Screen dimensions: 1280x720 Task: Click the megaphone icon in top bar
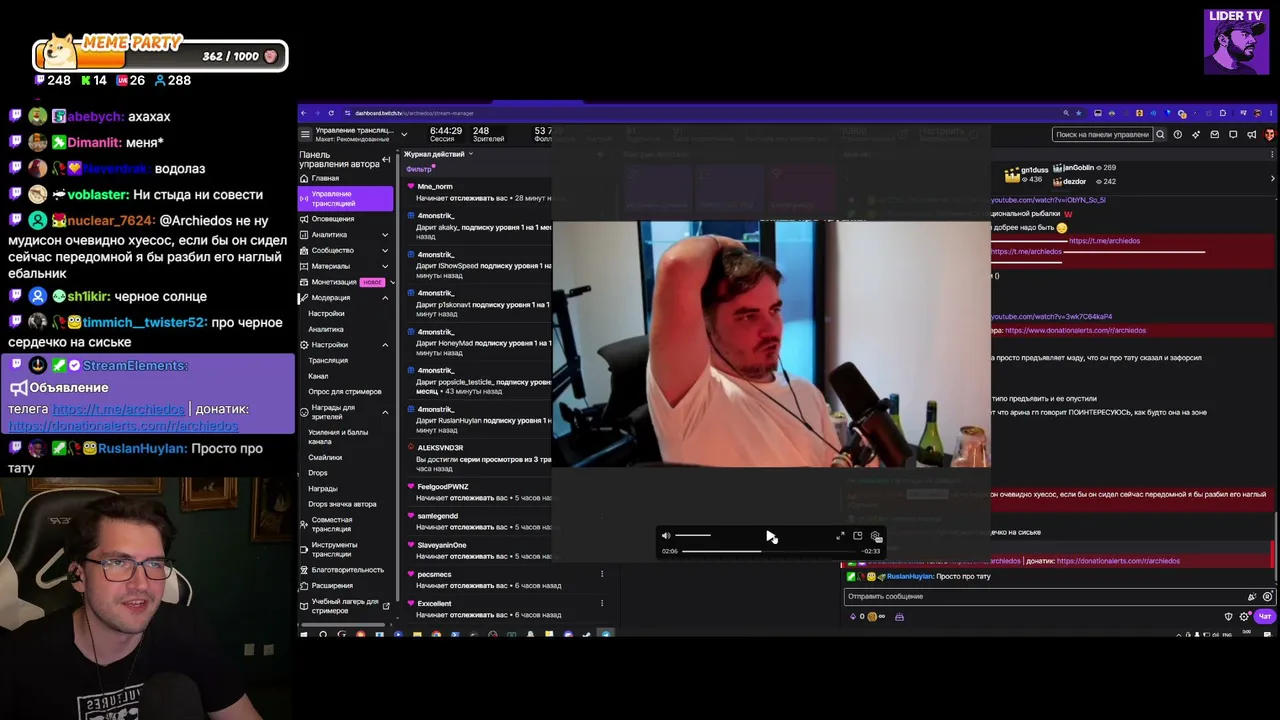(x=1251, y=134)
